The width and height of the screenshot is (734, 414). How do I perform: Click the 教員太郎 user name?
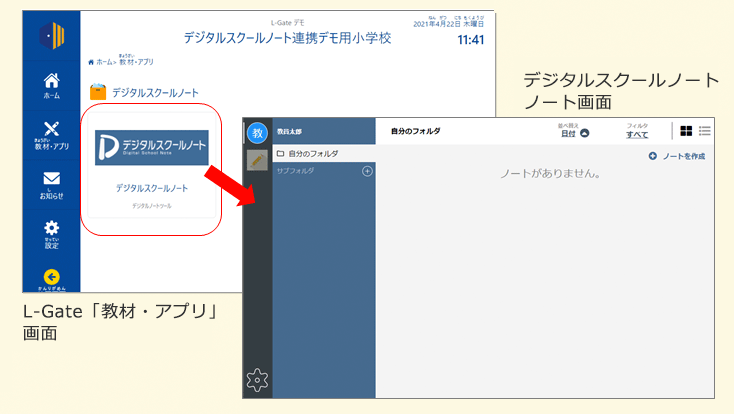tap(289, 132)
